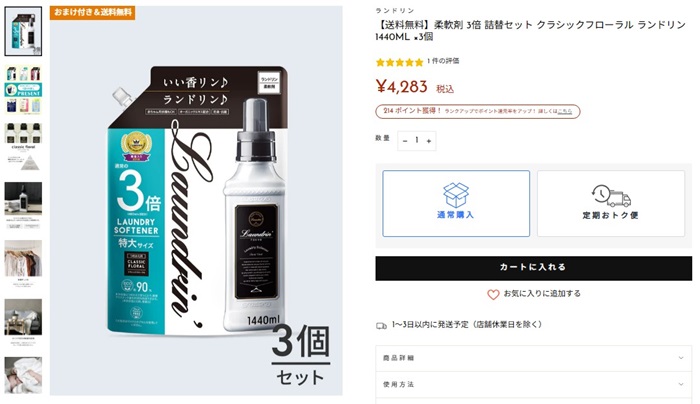Click the quantity input field
Image resolution: width=700 pixels, height=404 pixels.
coord(417,141)
